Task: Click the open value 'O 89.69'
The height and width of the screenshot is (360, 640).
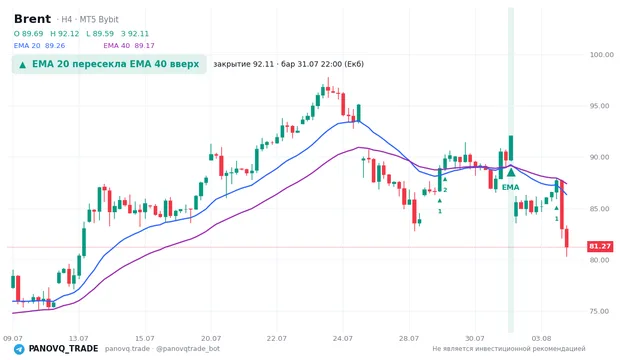Action: [x=28, y=33]
